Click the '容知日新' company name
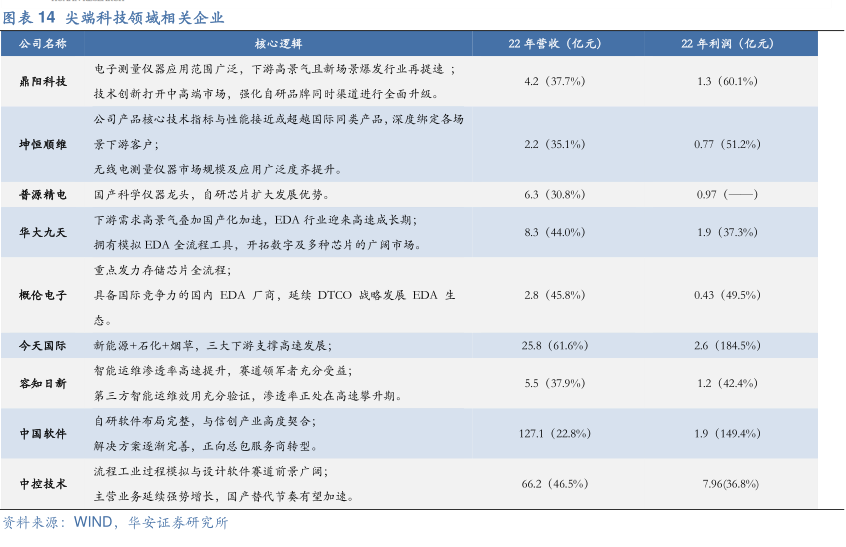Viewport: 846px width, 547px height. pos(43,383)
